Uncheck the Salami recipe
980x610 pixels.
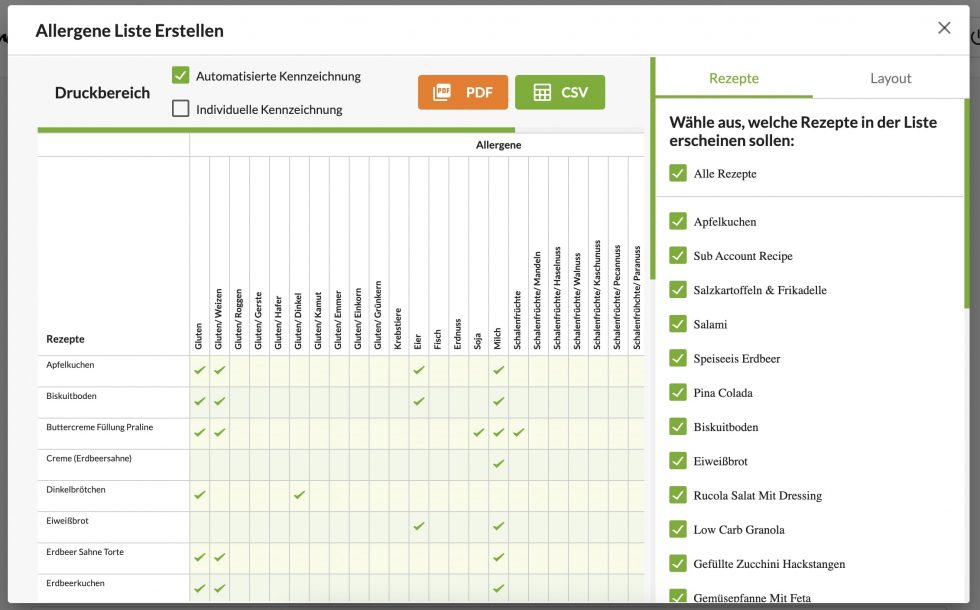(x=678, y=324)
